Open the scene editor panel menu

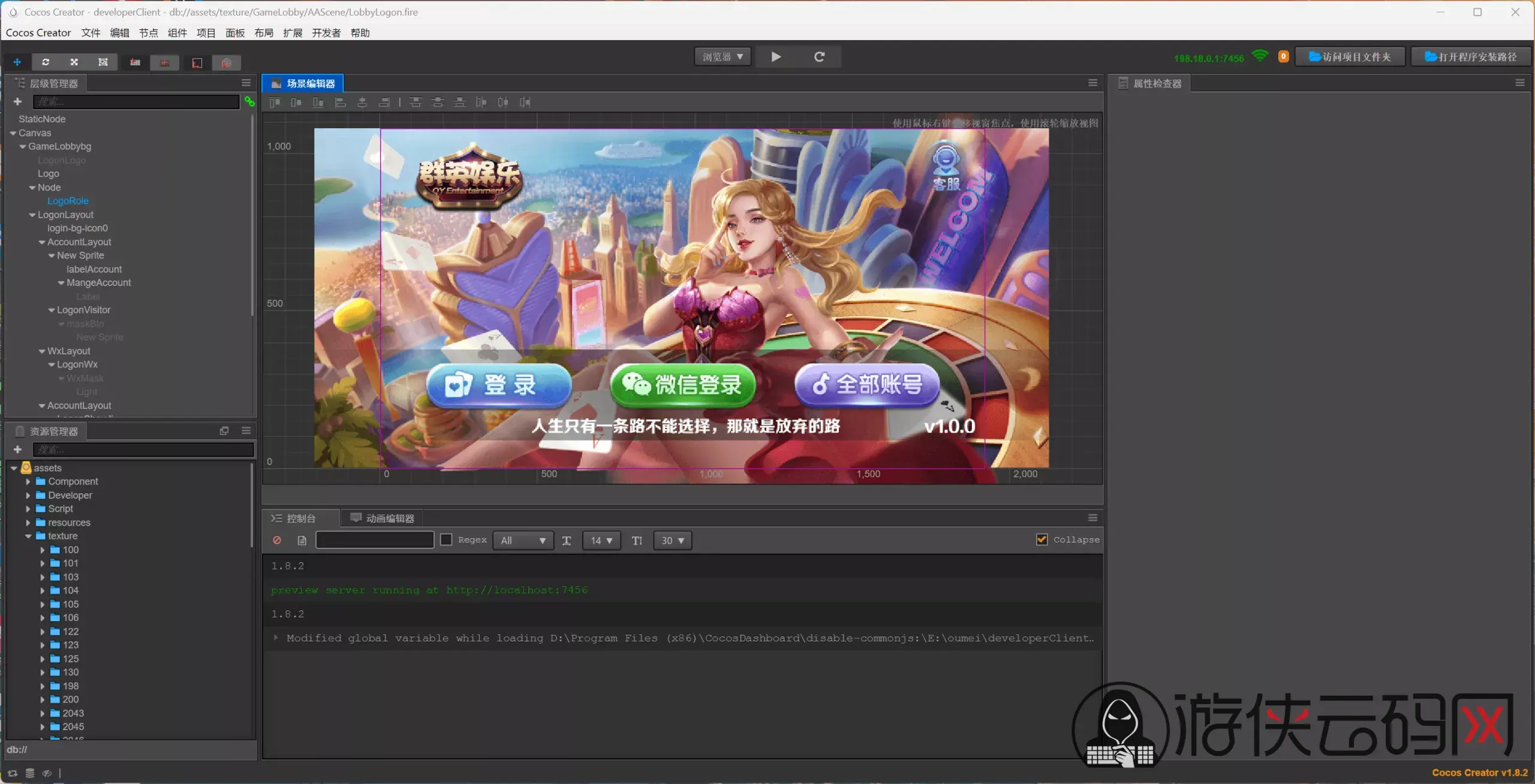(1092, 83)
